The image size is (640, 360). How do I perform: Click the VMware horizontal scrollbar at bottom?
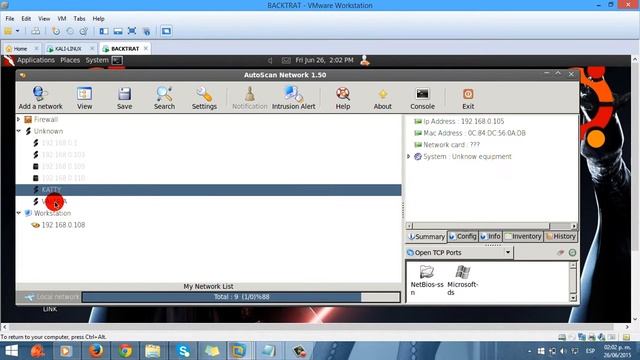(316, 327)
